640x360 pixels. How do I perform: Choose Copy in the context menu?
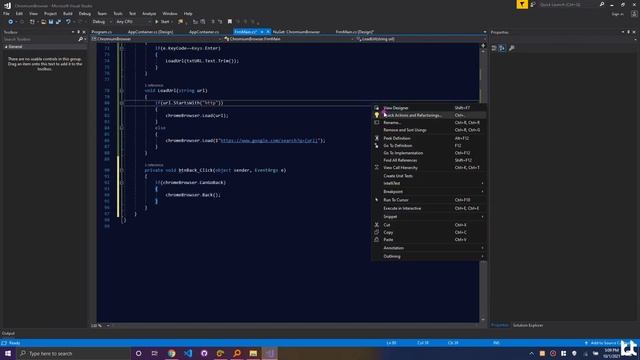pyautogui.click(x=428, y=232)
